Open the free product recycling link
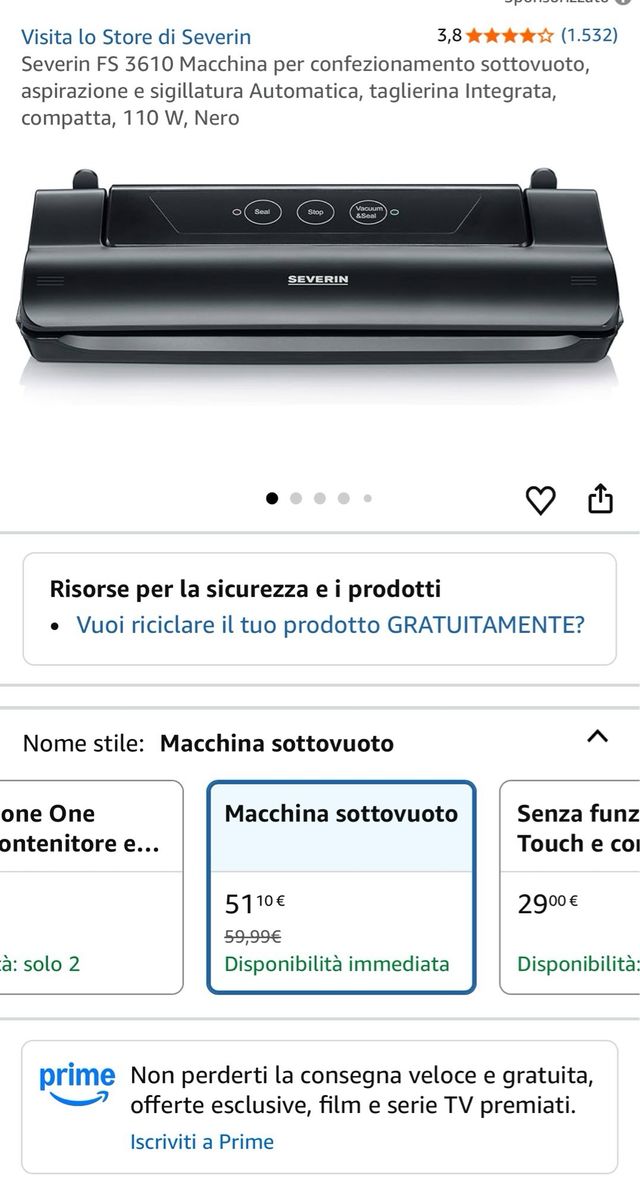 click(330, 622)
